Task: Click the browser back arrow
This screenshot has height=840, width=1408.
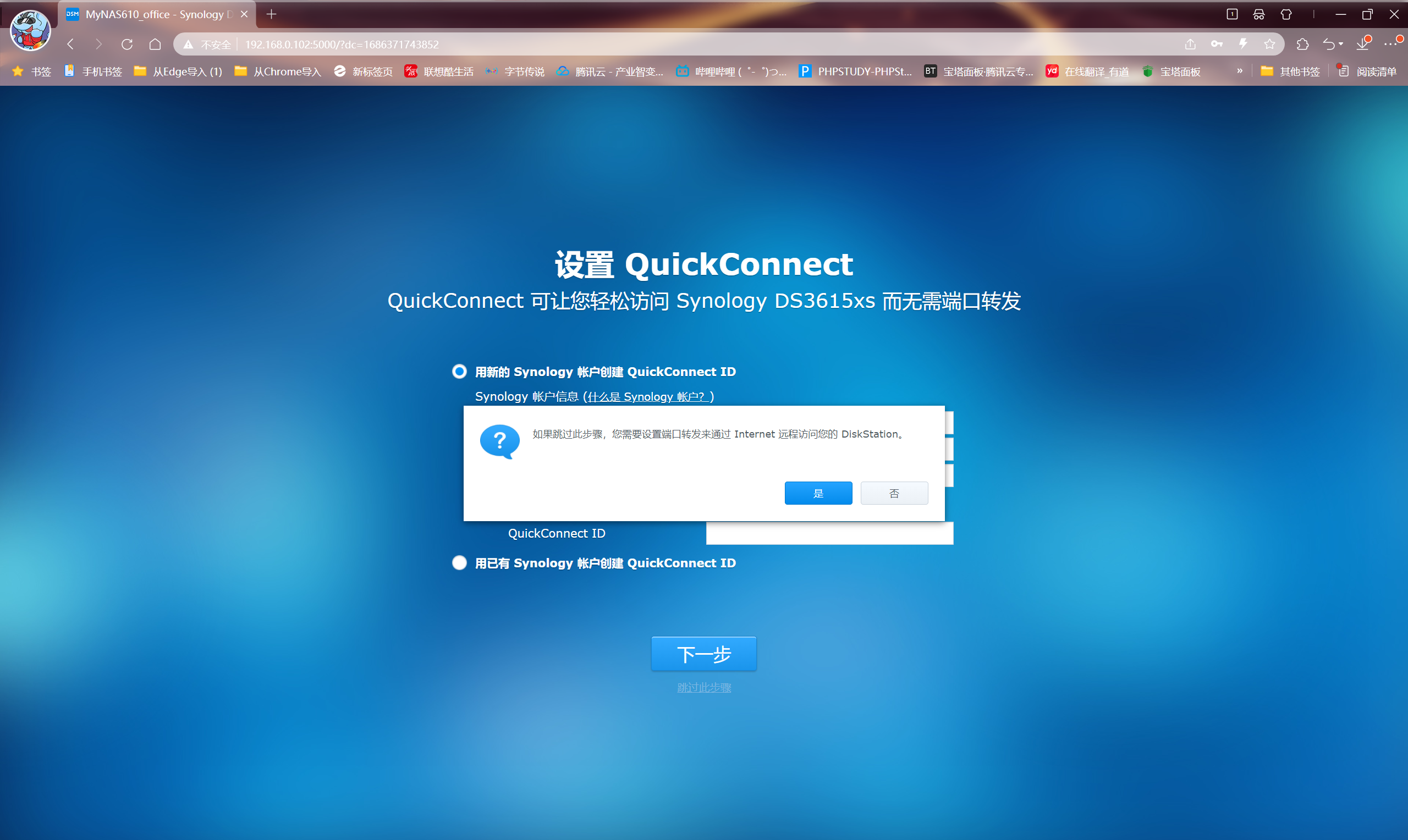Action: pyautogui.click(x=71, y=44)
